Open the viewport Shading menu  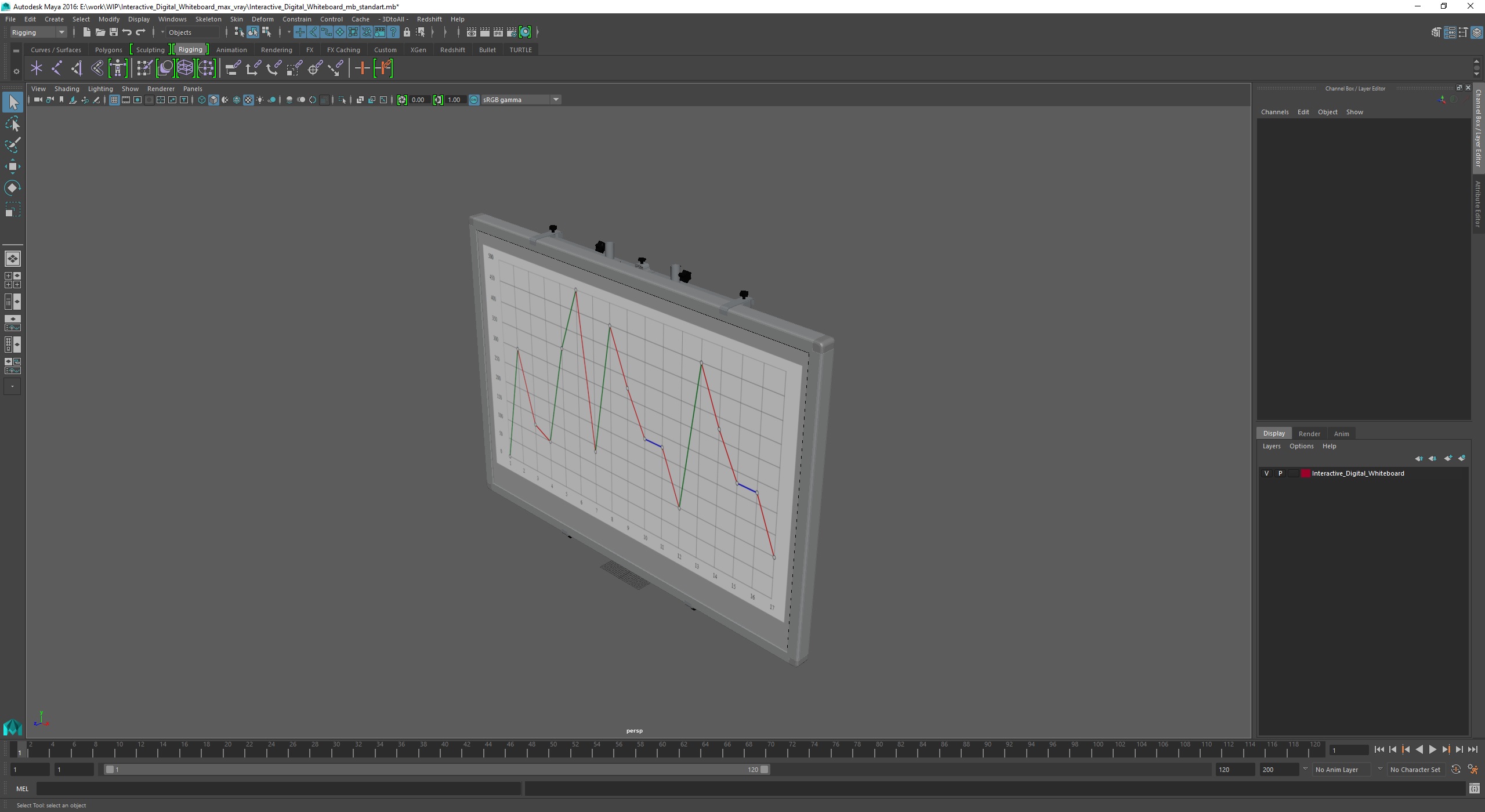click(67, 89)
